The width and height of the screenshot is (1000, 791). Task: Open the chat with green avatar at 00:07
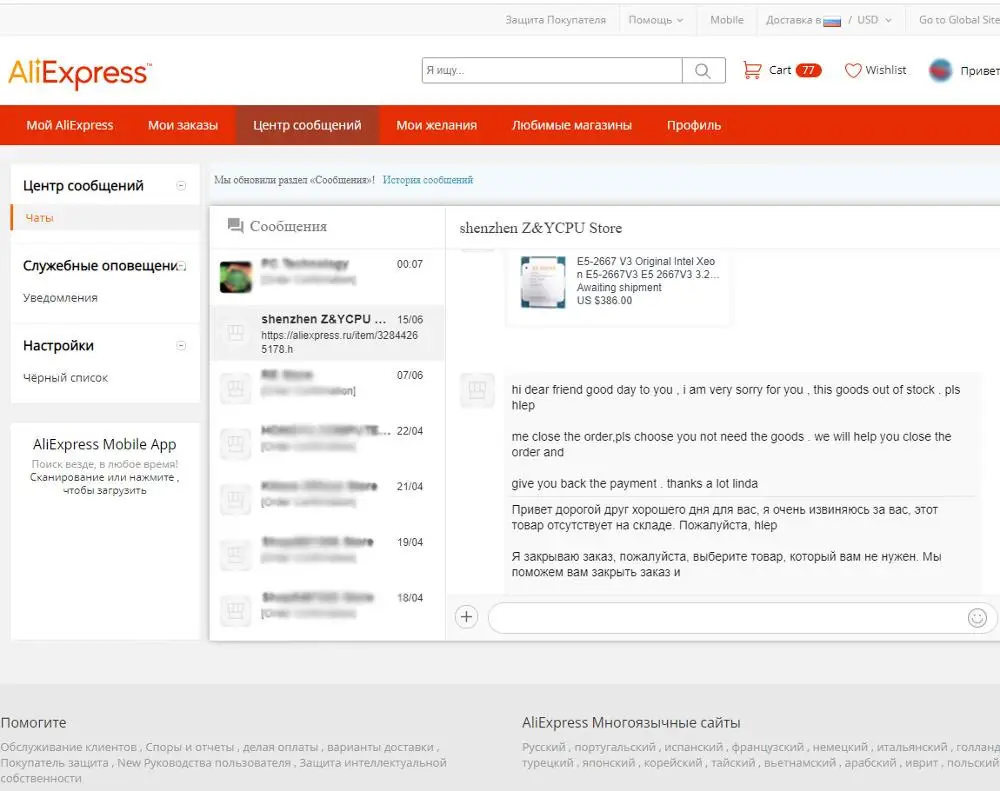pos(327,277)
